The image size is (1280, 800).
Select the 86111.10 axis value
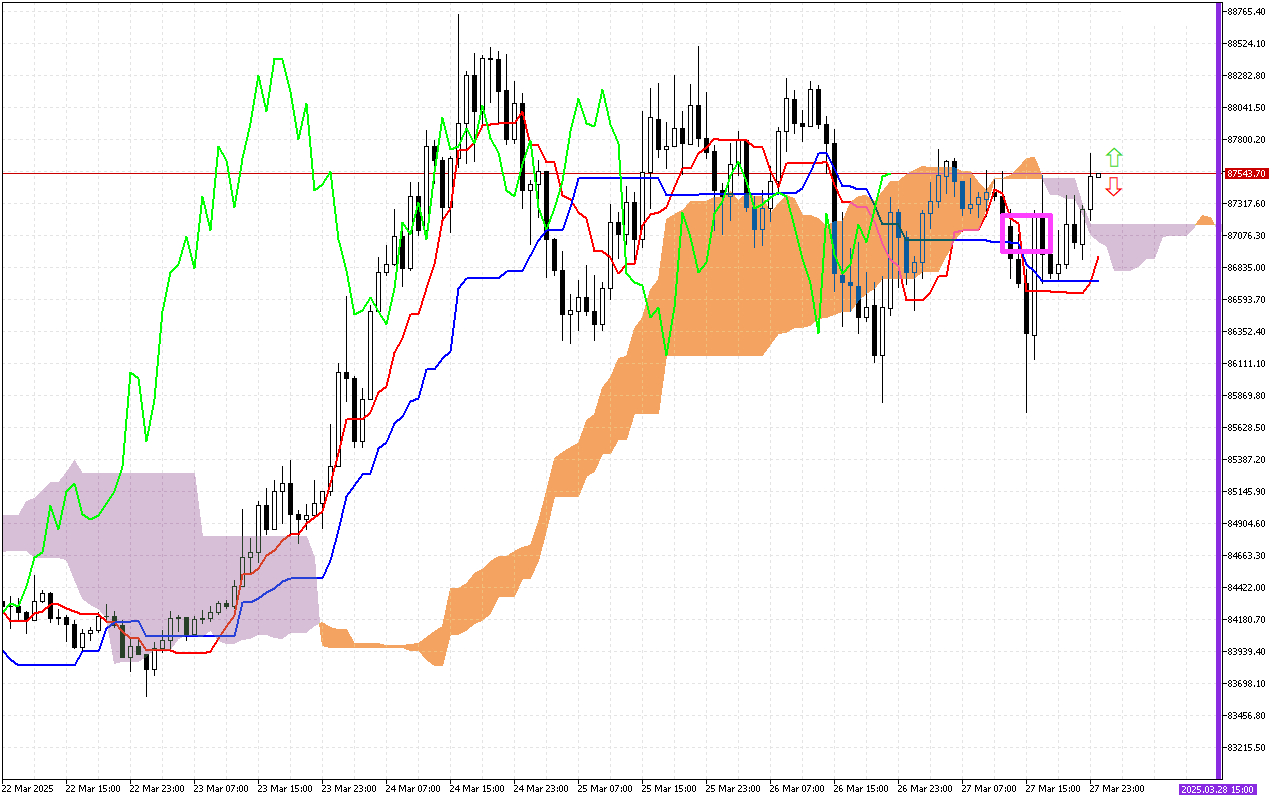pyautogui.click(x=1246, y=364)
